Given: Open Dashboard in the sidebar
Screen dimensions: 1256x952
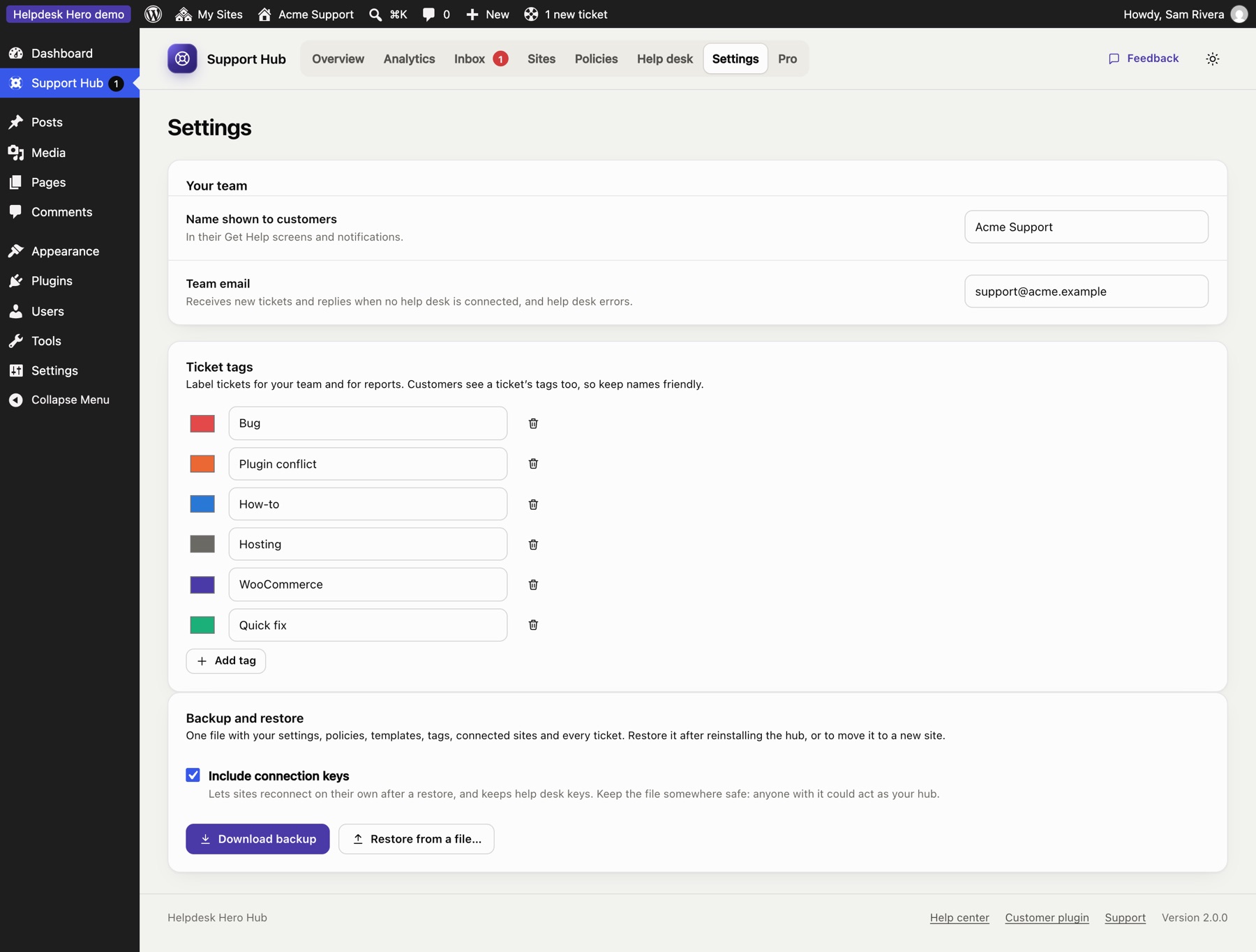Looking at the screenshot, I should 70,53.
